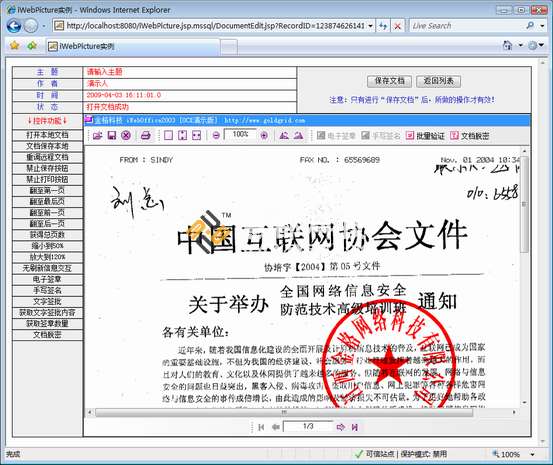Open the recent pages dropdown beside Forward
The image size is (553, 465).
[44, 26]
